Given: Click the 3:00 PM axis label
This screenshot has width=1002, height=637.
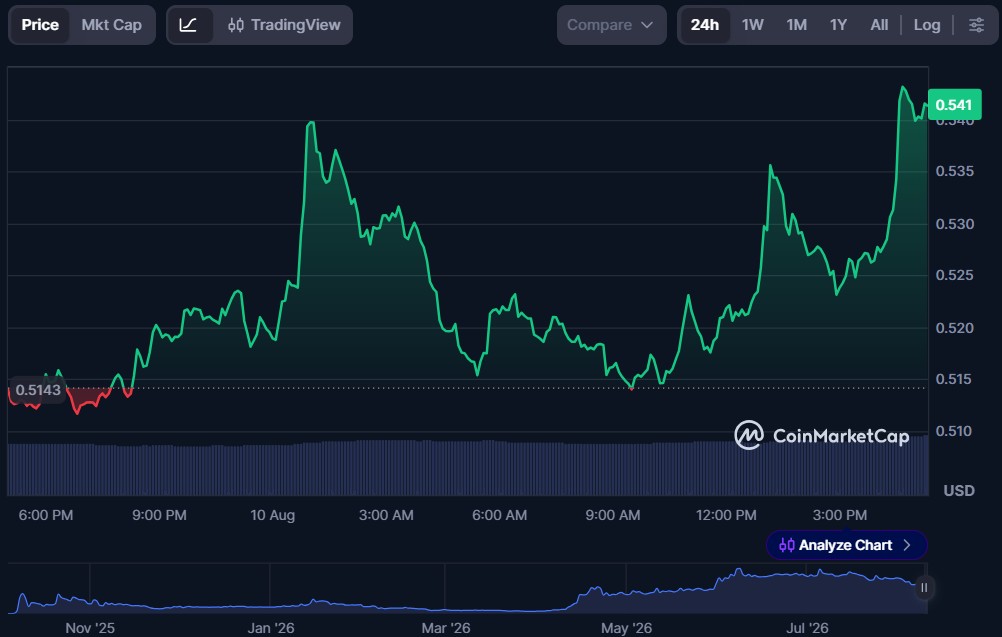Looking at the screenshot, I should pos(839,515).
